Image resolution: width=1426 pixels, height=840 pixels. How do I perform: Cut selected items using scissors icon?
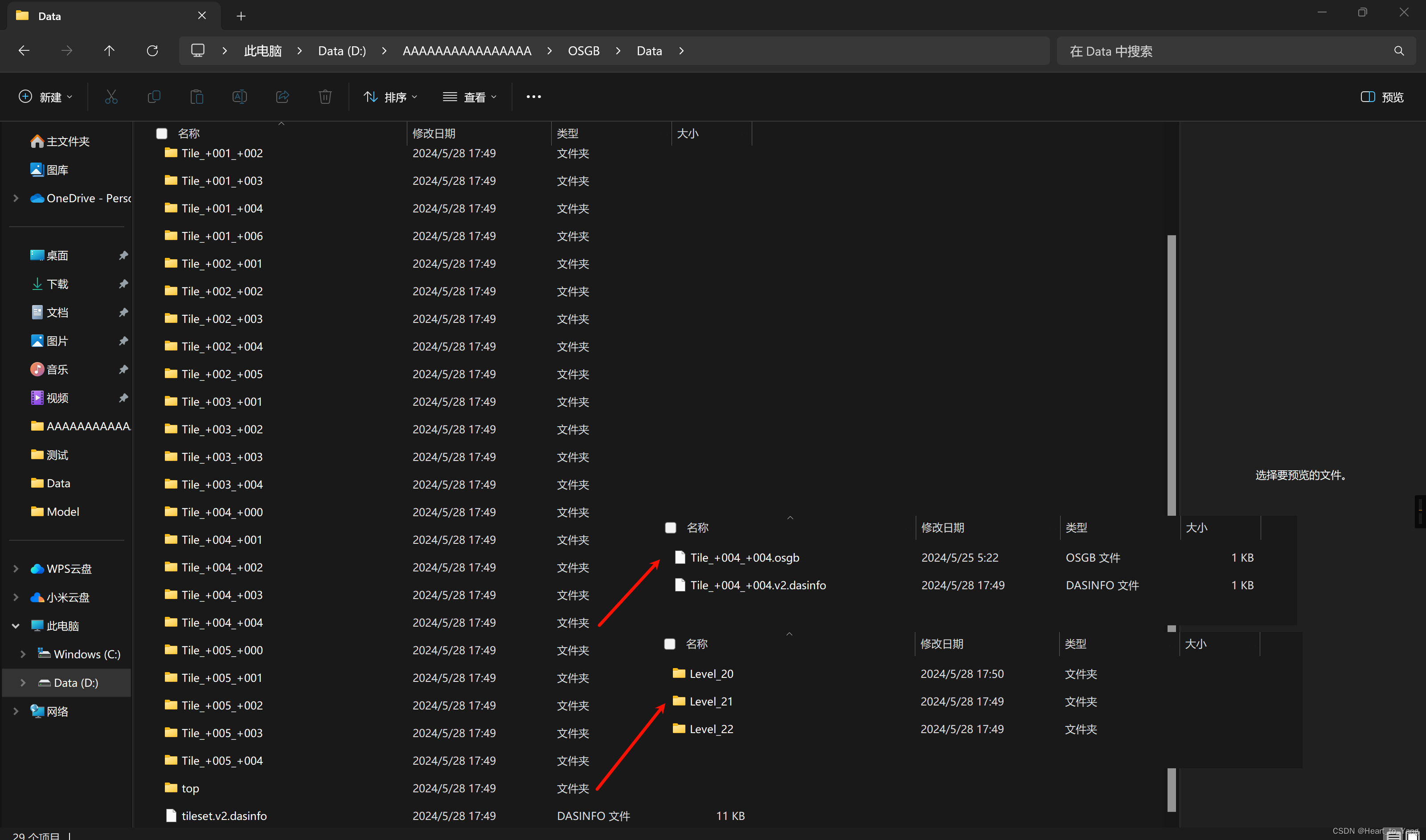pos(111,96)
